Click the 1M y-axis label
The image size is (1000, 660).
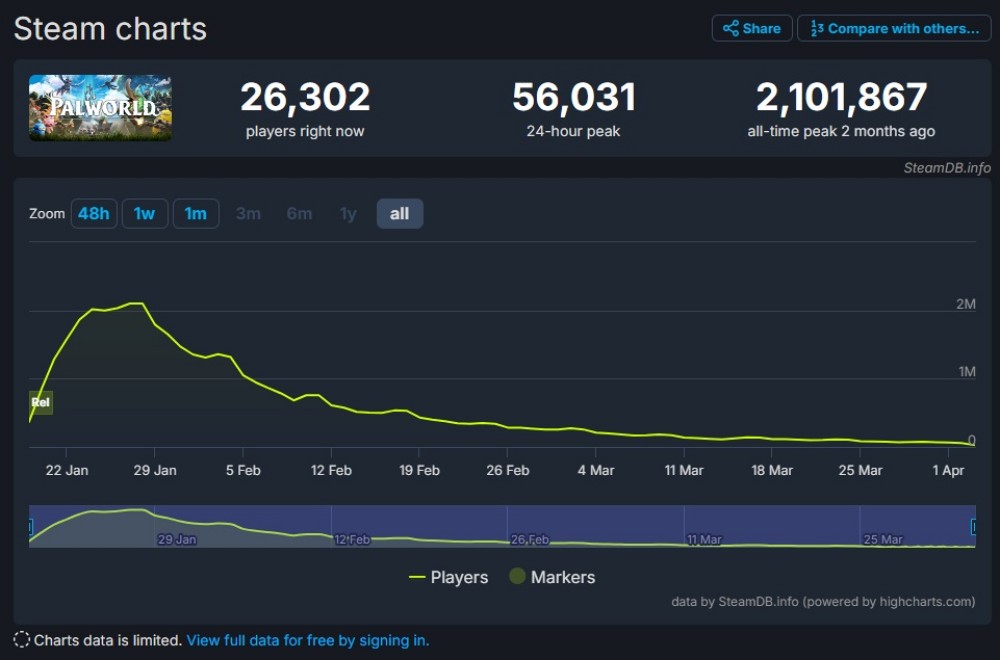(x=967, y=372)
